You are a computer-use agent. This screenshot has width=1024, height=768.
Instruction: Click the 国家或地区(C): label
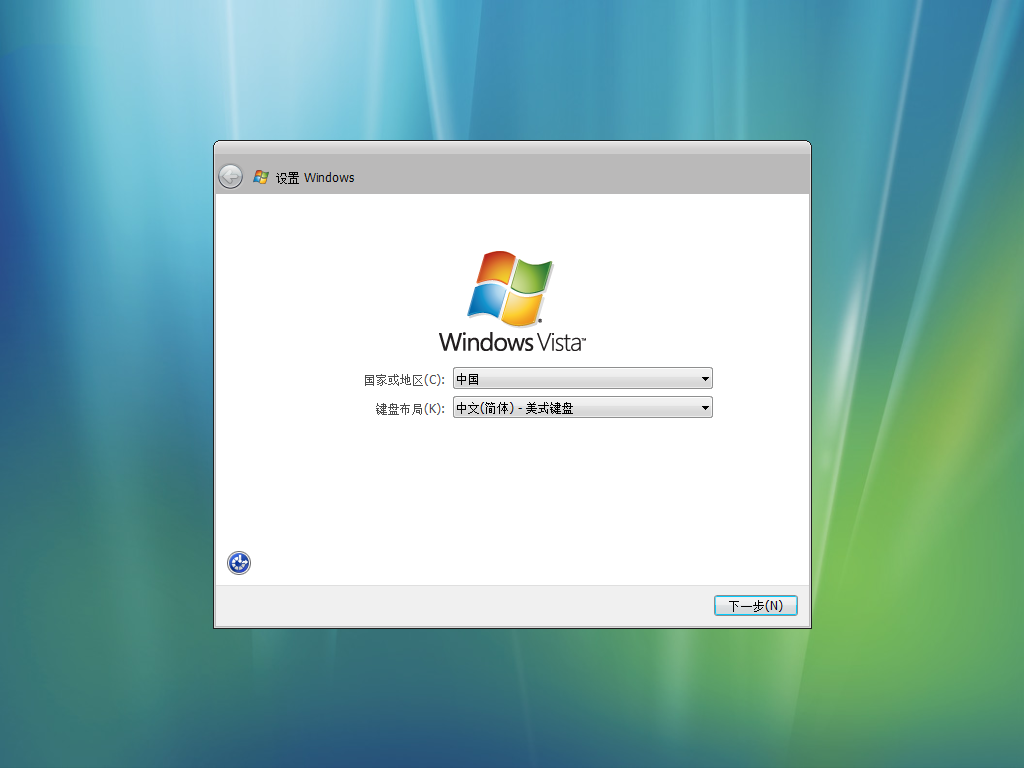point(404,380)
